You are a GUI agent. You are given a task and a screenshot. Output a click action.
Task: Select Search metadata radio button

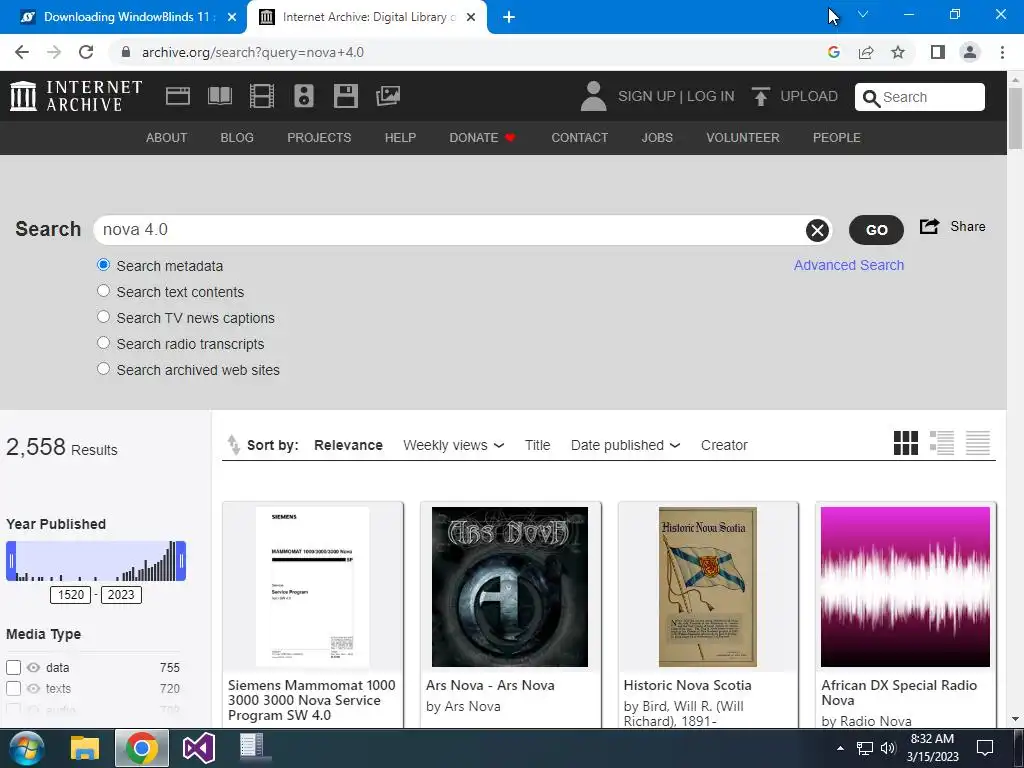103,265
